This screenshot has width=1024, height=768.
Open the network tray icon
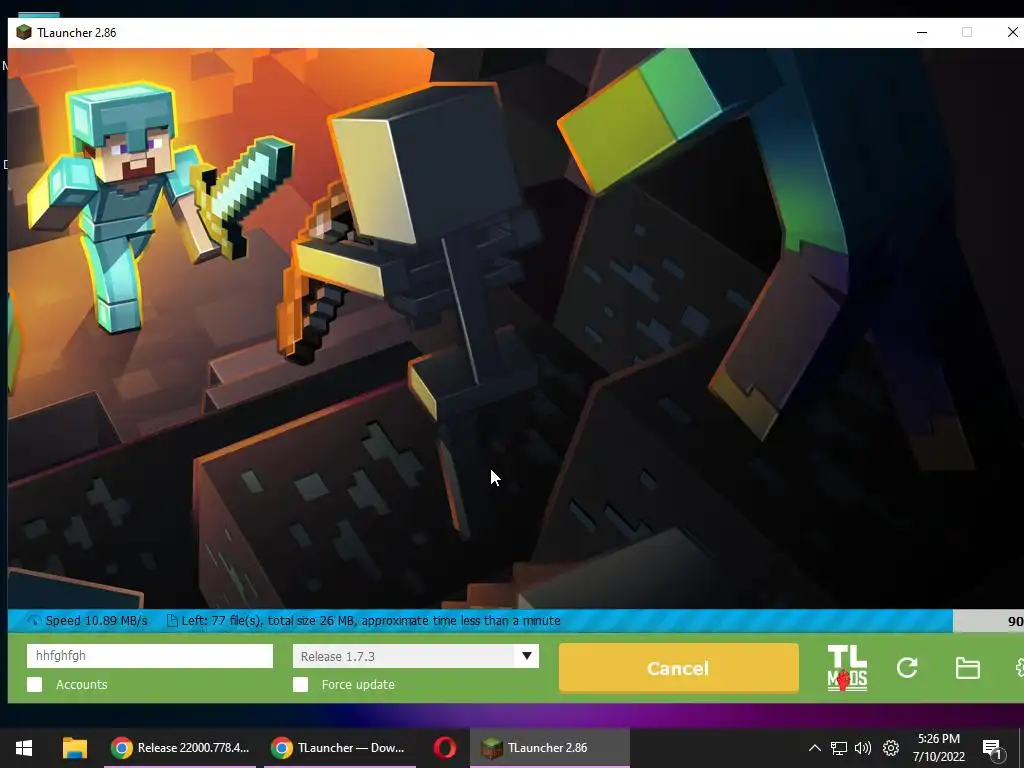[839, 748]
